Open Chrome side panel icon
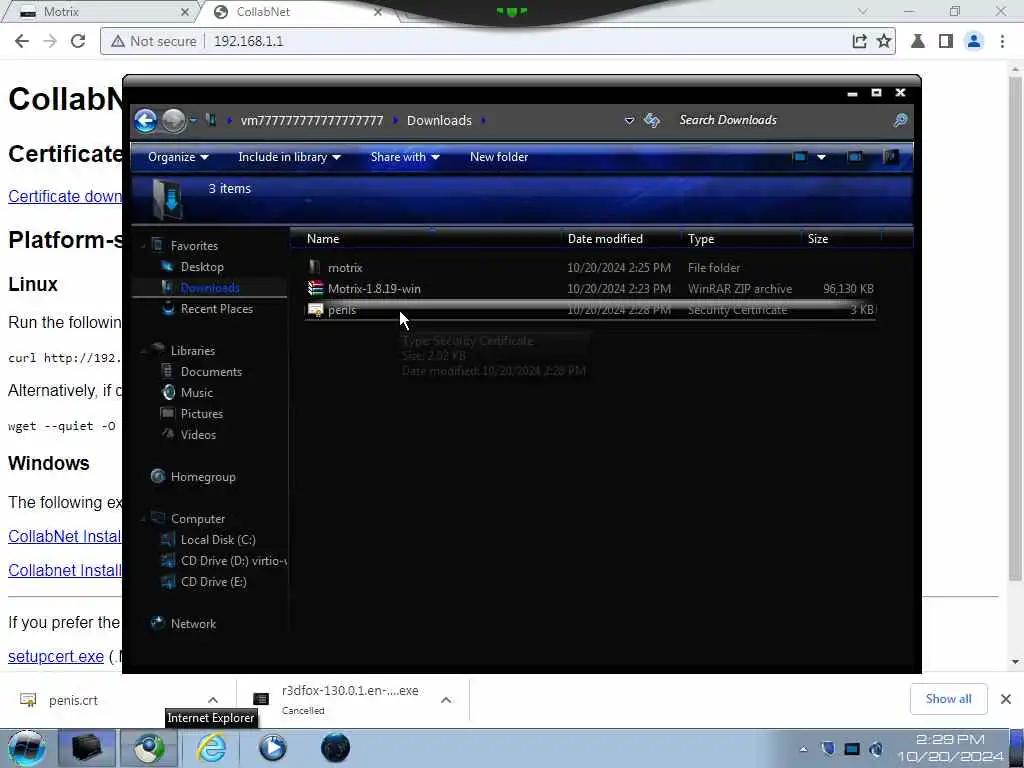 945,41
